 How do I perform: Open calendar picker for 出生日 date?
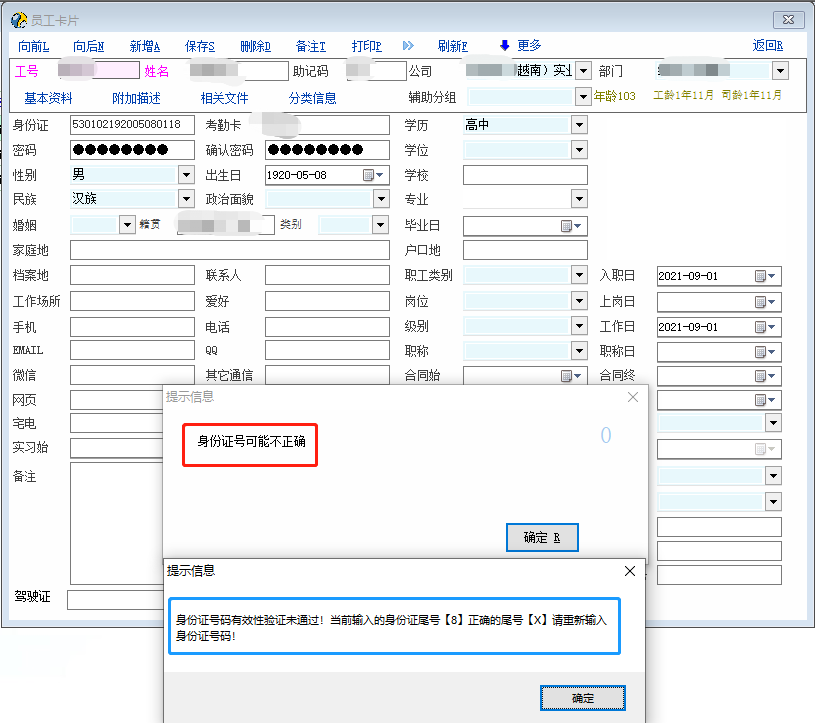[x=371, y=174]
